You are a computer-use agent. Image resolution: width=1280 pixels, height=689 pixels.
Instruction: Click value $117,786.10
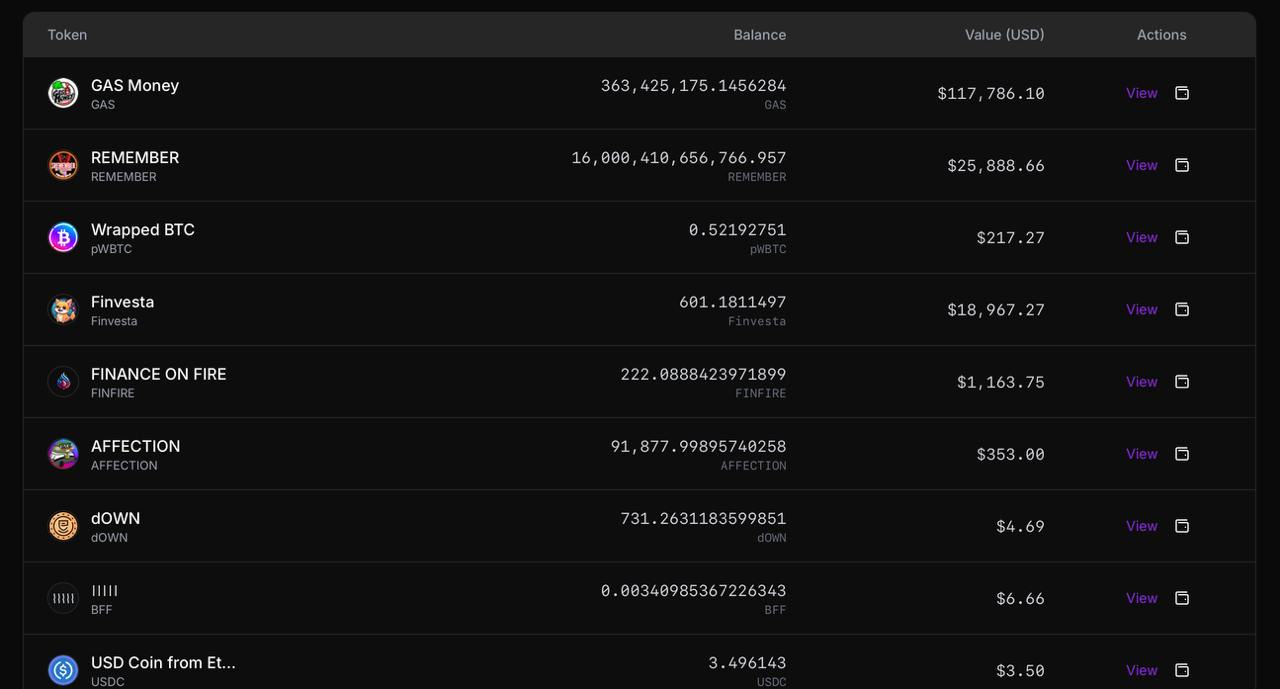coord(991,93)
